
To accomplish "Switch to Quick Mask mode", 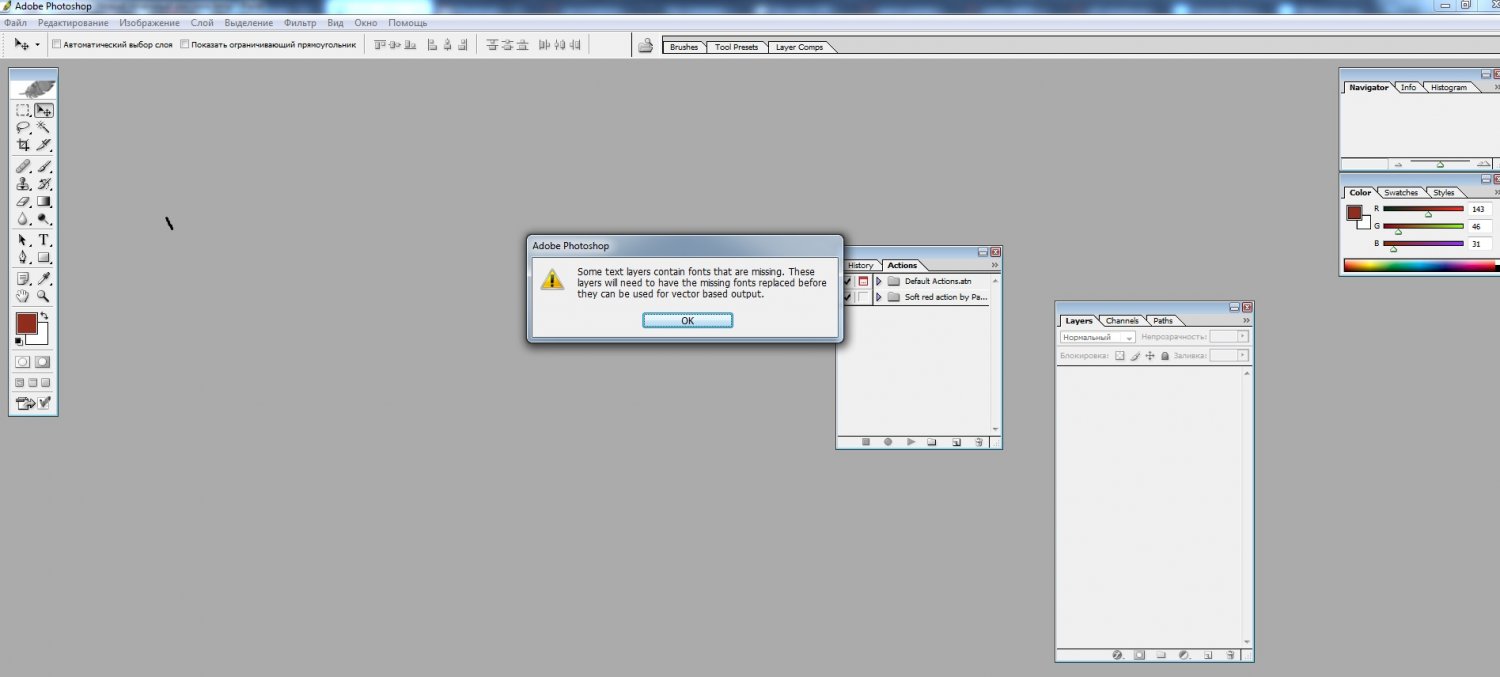I will pyautogui.click(x=44, y=362).
